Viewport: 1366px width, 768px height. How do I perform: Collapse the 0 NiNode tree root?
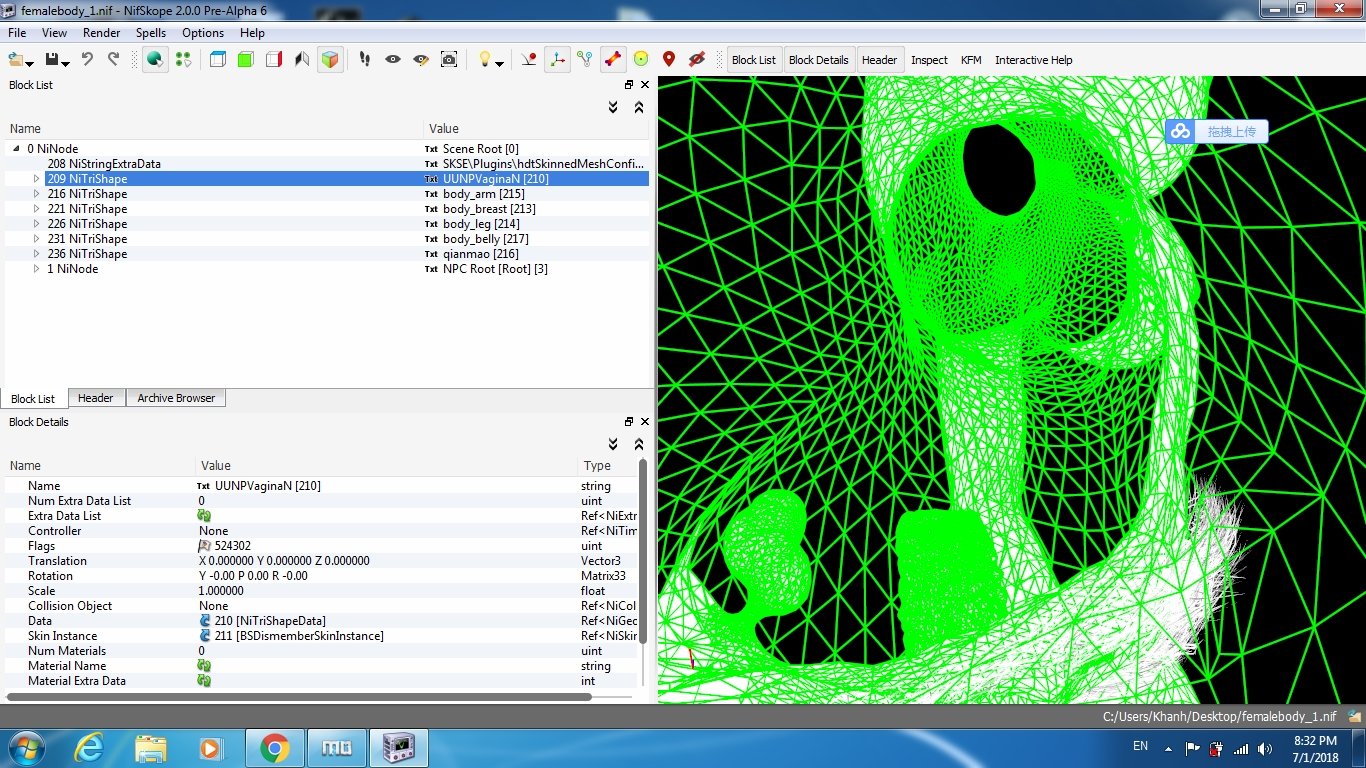pos(17,149)
